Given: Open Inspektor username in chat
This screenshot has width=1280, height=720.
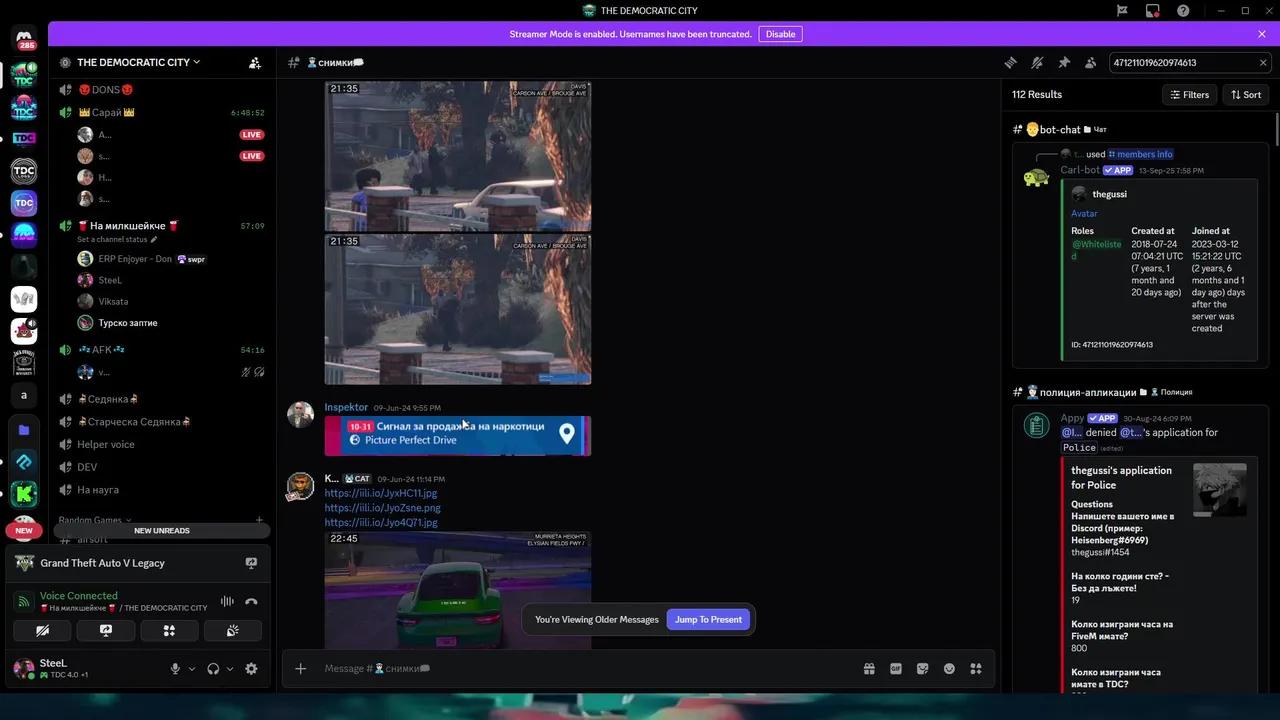Looking at the screenshot, I should 346,407.
